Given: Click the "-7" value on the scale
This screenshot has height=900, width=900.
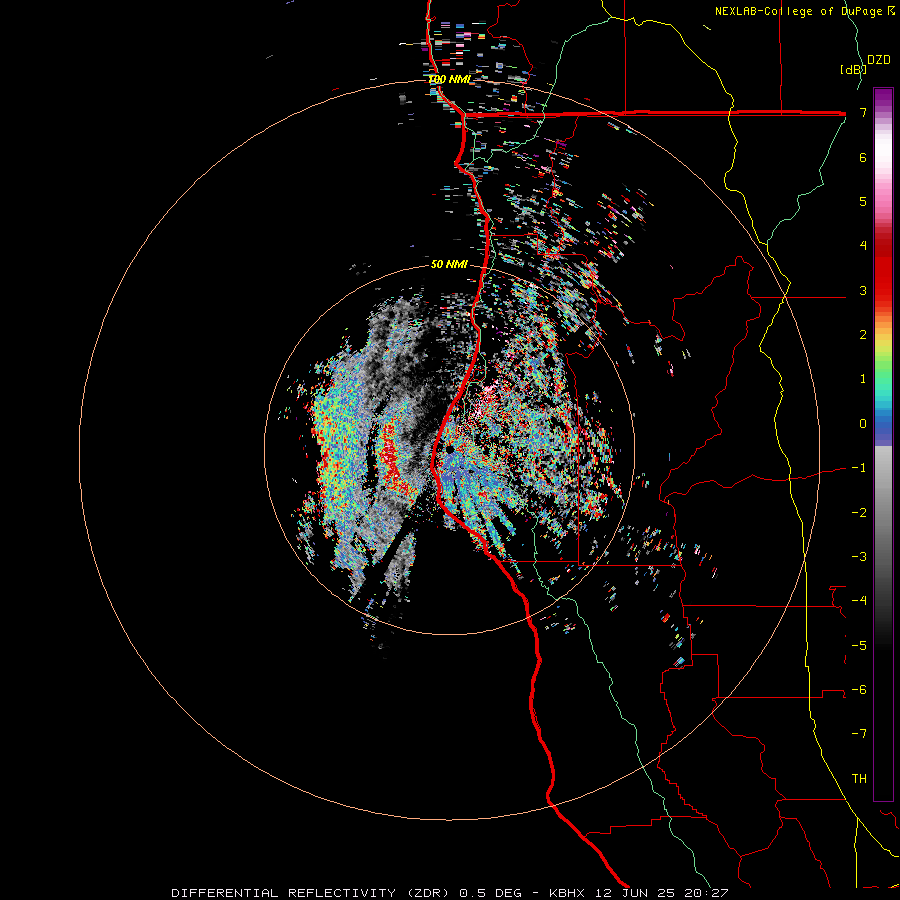Looking at the screenshot, I should [x=859, y=734].
